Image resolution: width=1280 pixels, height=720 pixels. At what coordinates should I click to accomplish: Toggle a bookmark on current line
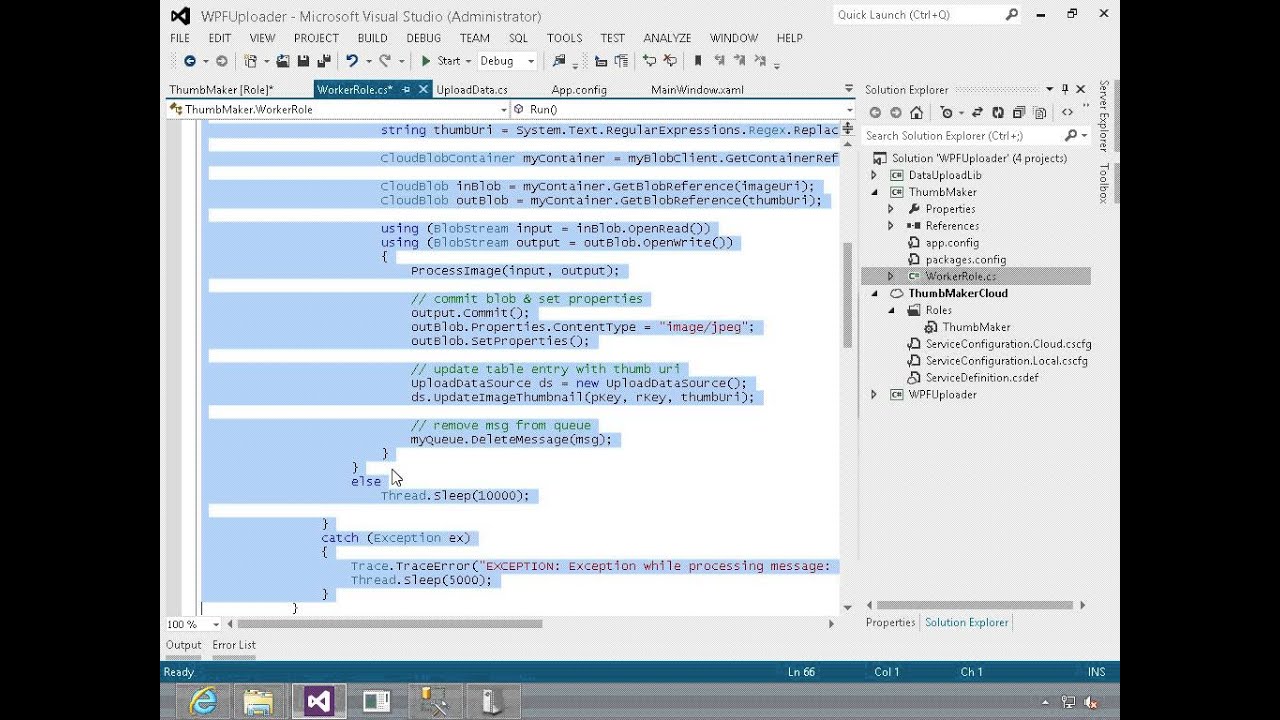tap(698, 61)
